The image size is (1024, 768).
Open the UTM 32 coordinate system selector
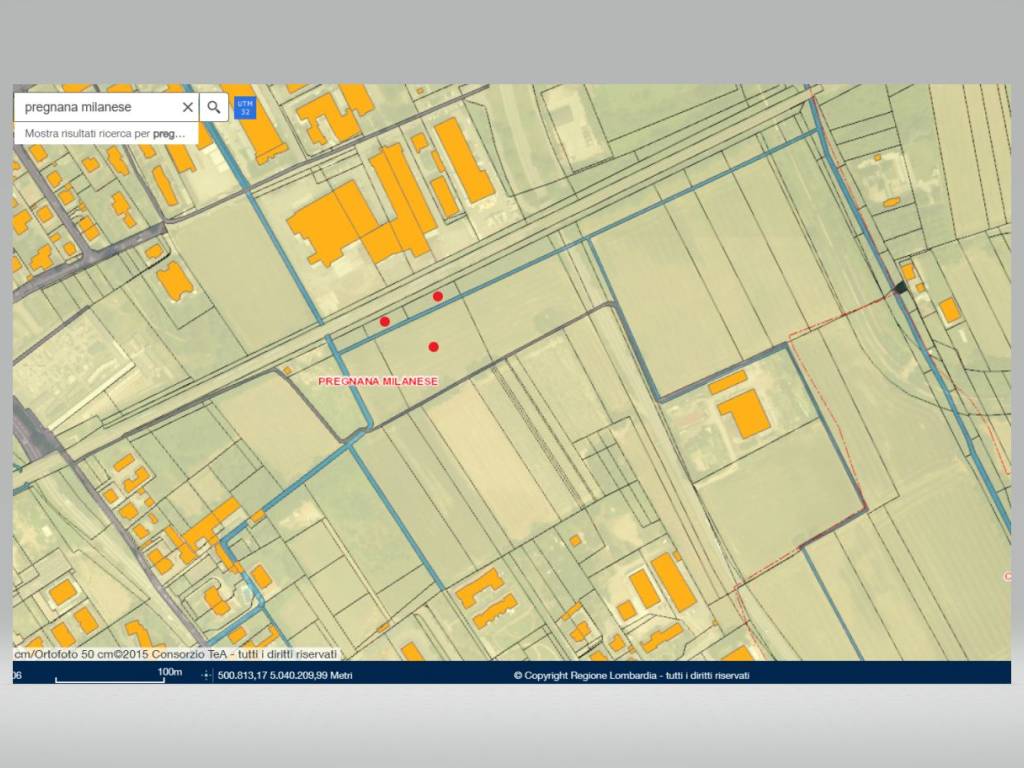click(245, 108)
